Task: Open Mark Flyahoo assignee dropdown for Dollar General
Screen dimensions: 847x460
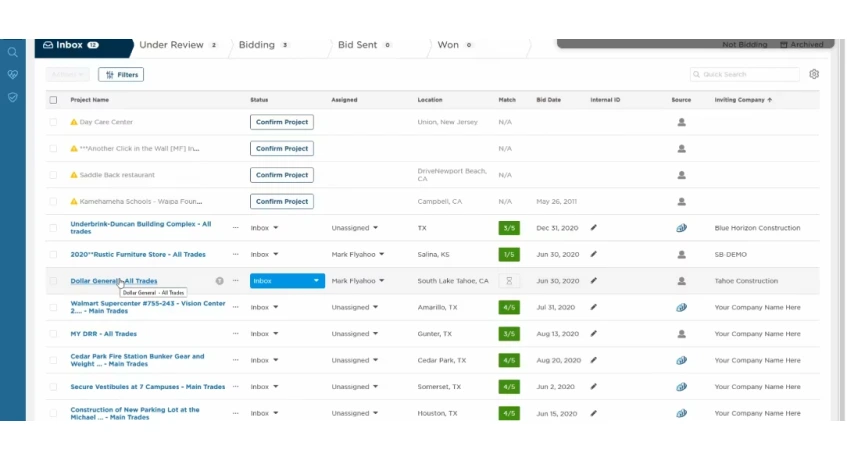Action: click(x=358, y=281)
